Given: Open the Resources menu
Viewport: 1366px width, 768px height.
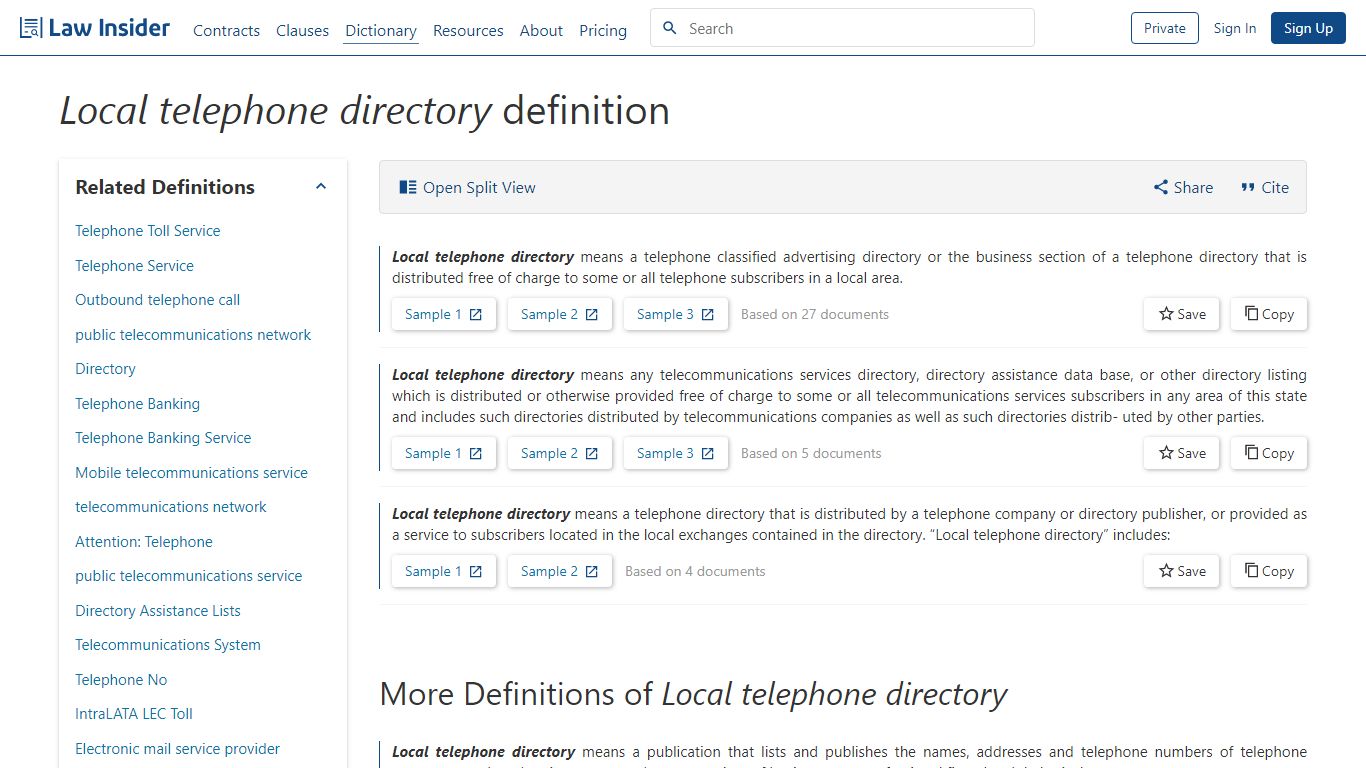Looking at the screenshot, I should click(x=468, y=30).
